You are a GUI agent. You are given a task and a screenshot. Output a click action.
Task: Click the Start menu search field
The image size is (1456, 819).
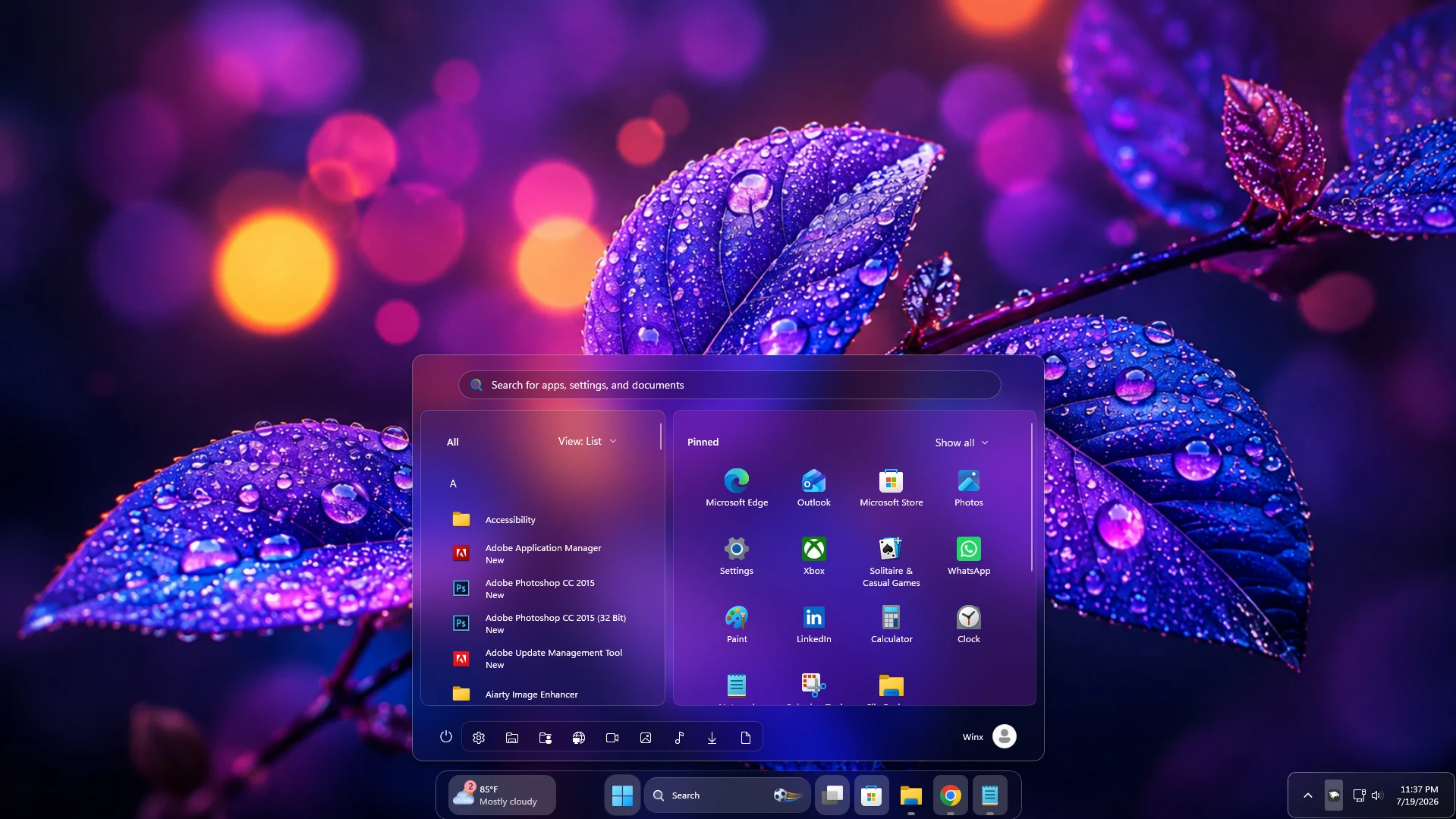click(x=729, y=385)
